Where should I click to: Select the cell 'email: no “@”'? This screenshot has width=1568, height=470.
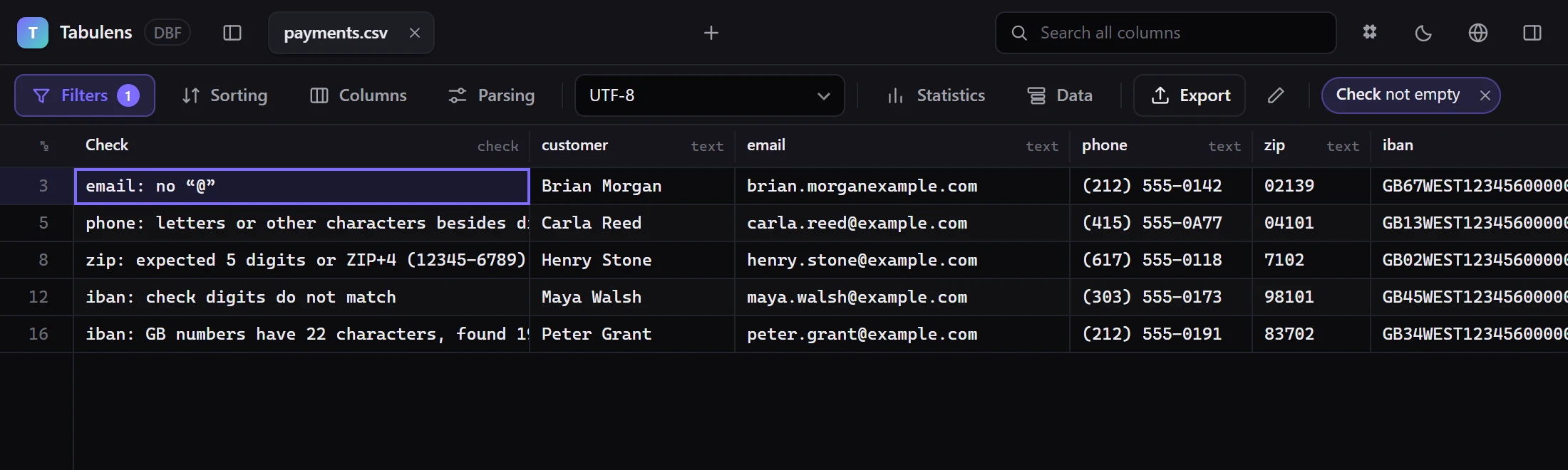[301, 187]
